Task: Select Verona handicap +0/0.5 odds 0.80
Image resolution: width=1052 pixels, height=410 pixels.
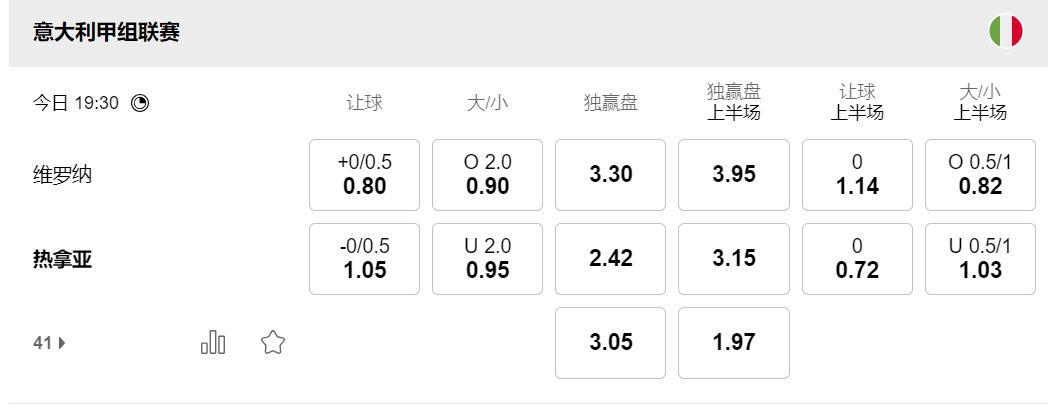Action: [x=364, y=175]
